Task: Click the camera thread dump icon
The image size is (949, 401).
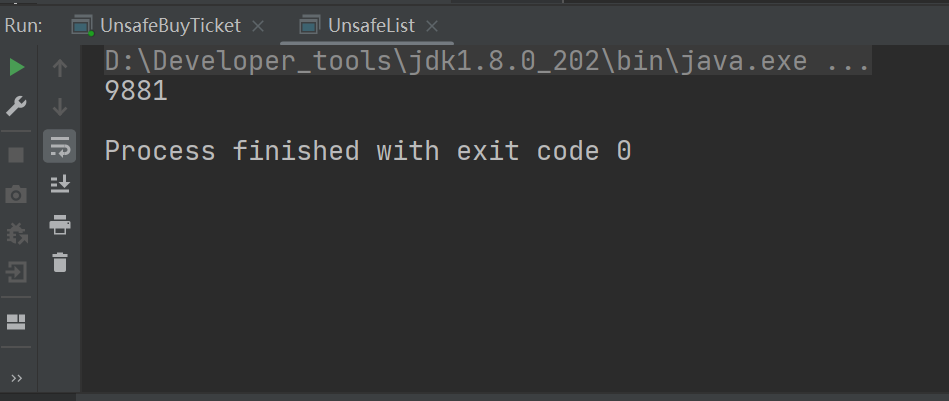Action: [x=17, y=194]
